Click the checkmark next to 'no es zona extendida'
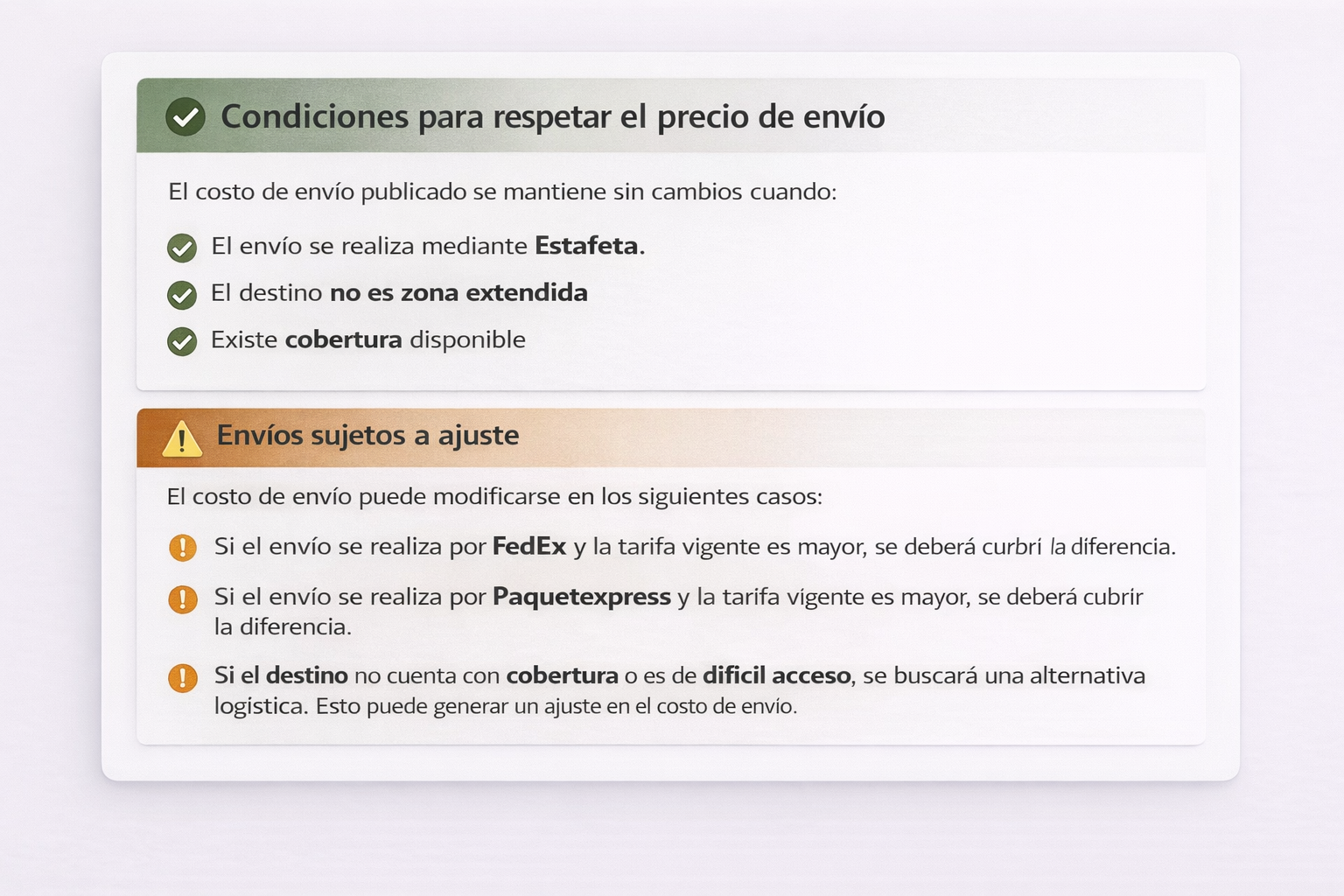Image resolution: width=1344 pixels, height=896 pixels. tap(182, 295)
